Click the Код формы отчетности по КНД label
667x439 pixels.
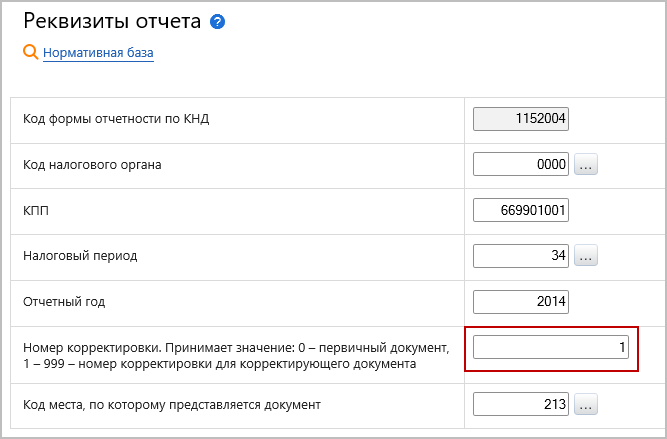point(116,119)
